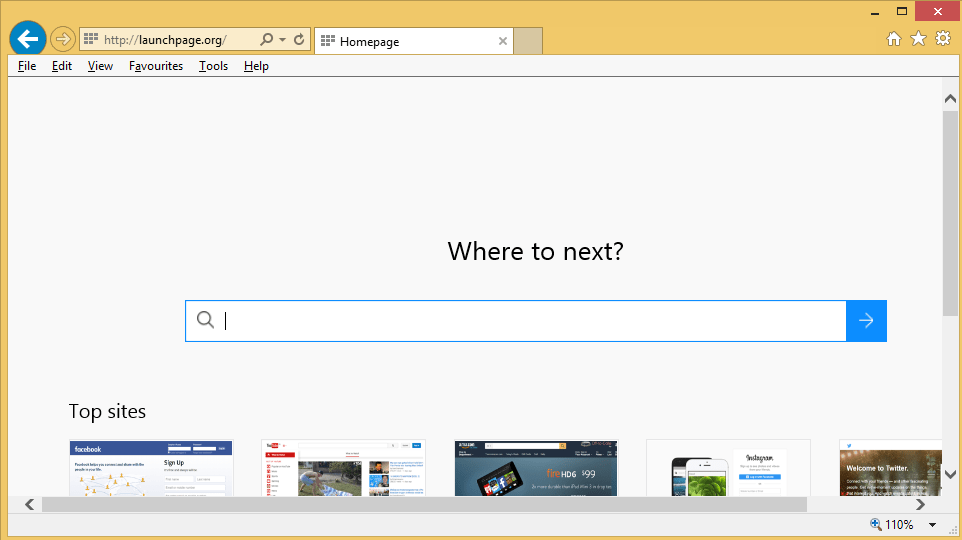Click the Top sites heading

click(107, 411)
